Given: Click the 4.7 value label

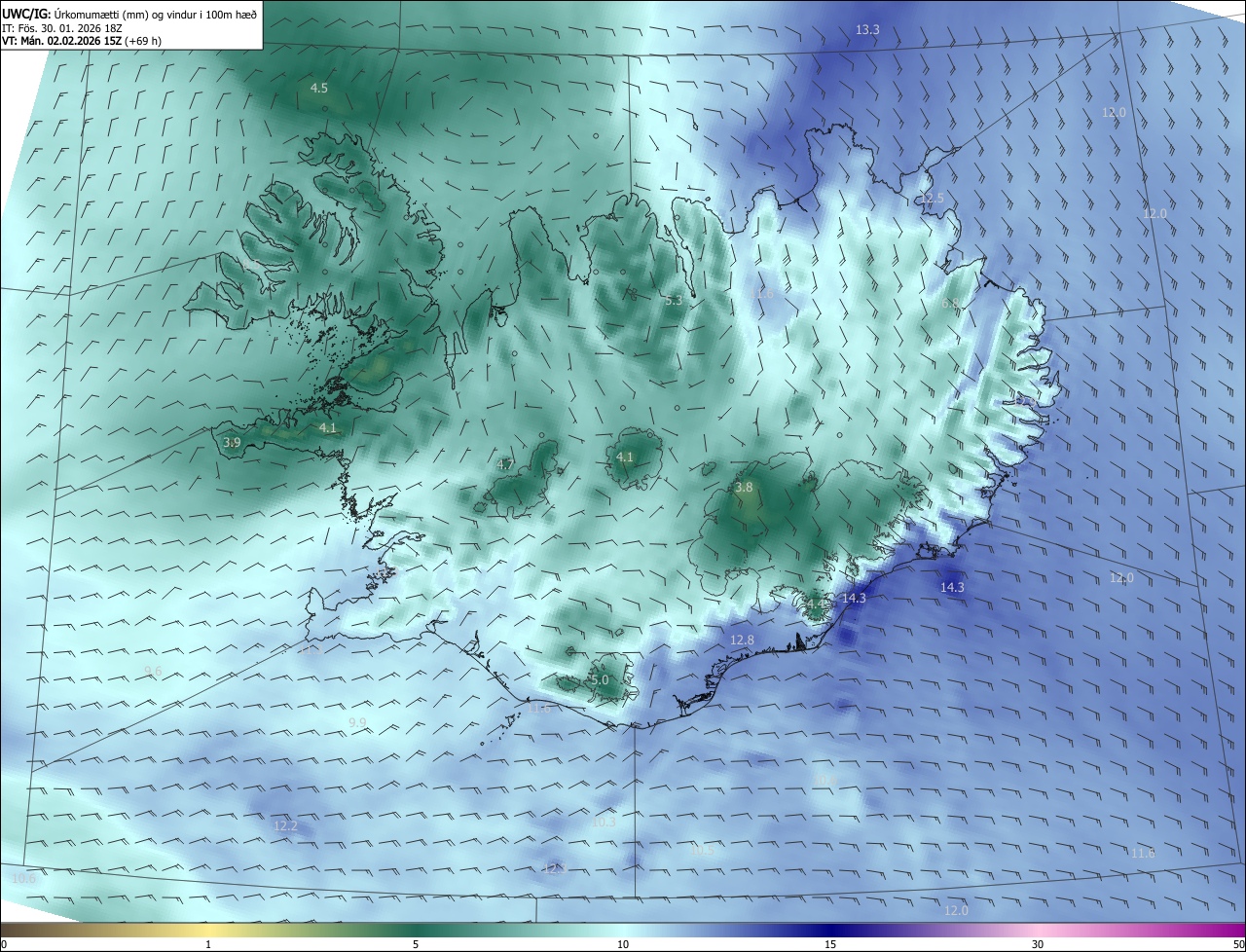Looking at the screenshot, I should tap(505, 465).
